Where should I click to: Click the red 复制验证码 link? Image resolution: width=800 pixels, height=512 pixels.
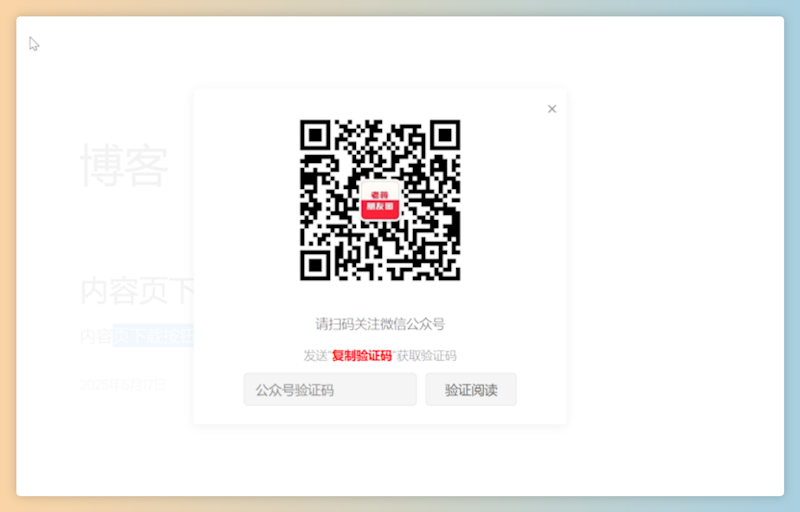click(362, 355)
